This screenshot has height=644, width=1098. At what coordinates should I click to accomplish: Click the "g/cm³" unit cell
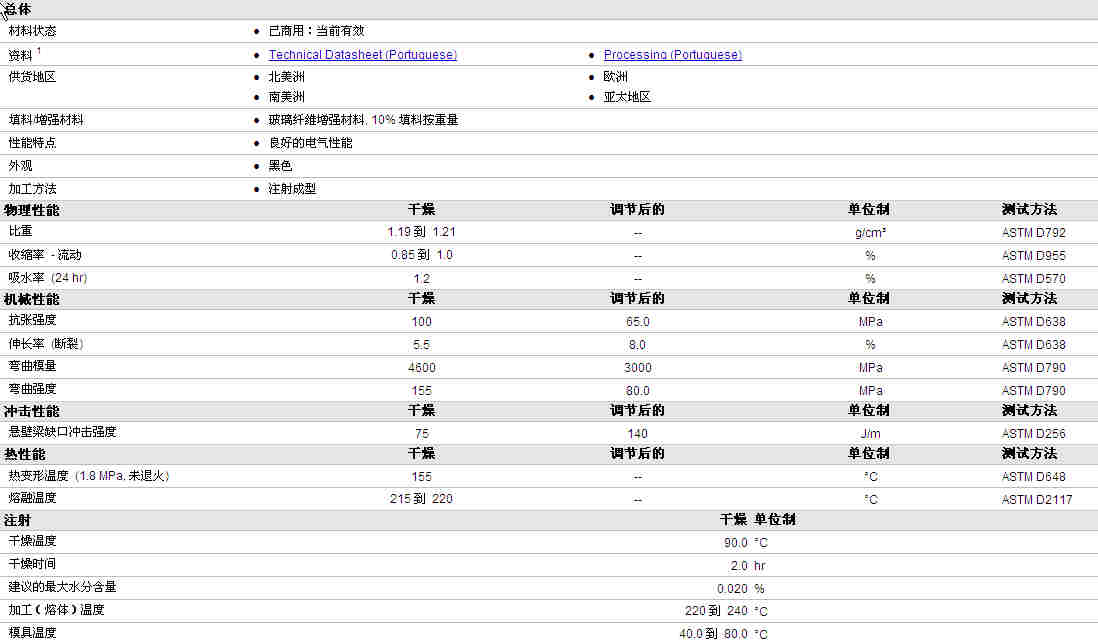[870, 232]
